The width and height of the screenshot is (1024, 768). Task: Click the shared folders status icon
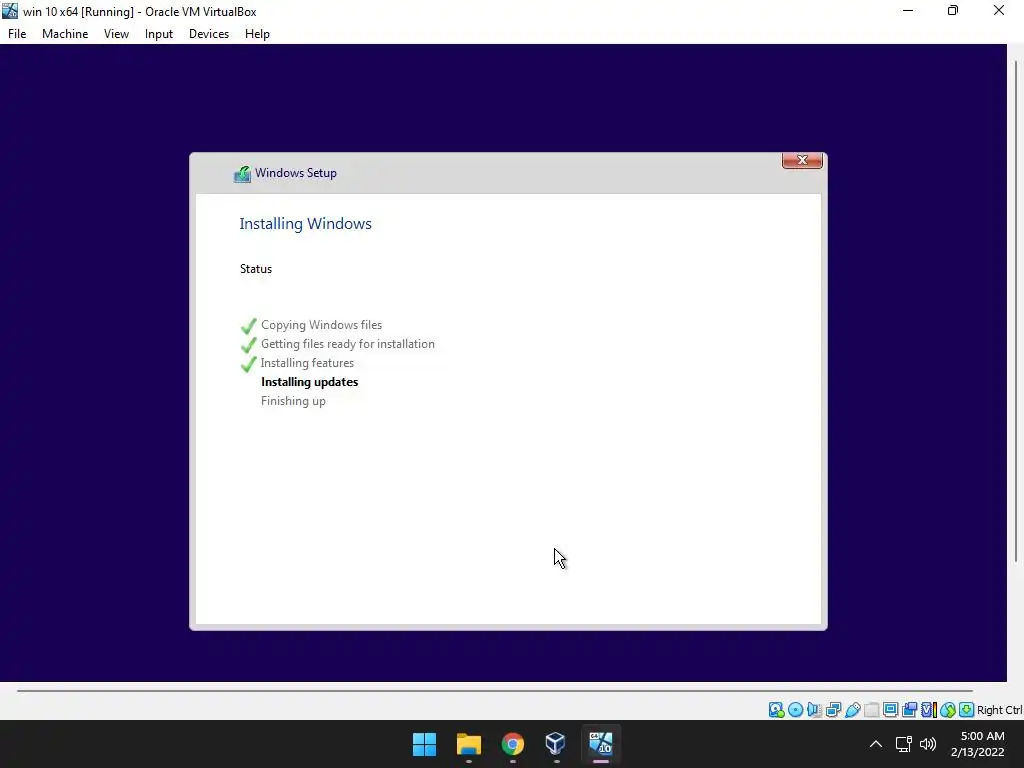click(x=871, y=709)
